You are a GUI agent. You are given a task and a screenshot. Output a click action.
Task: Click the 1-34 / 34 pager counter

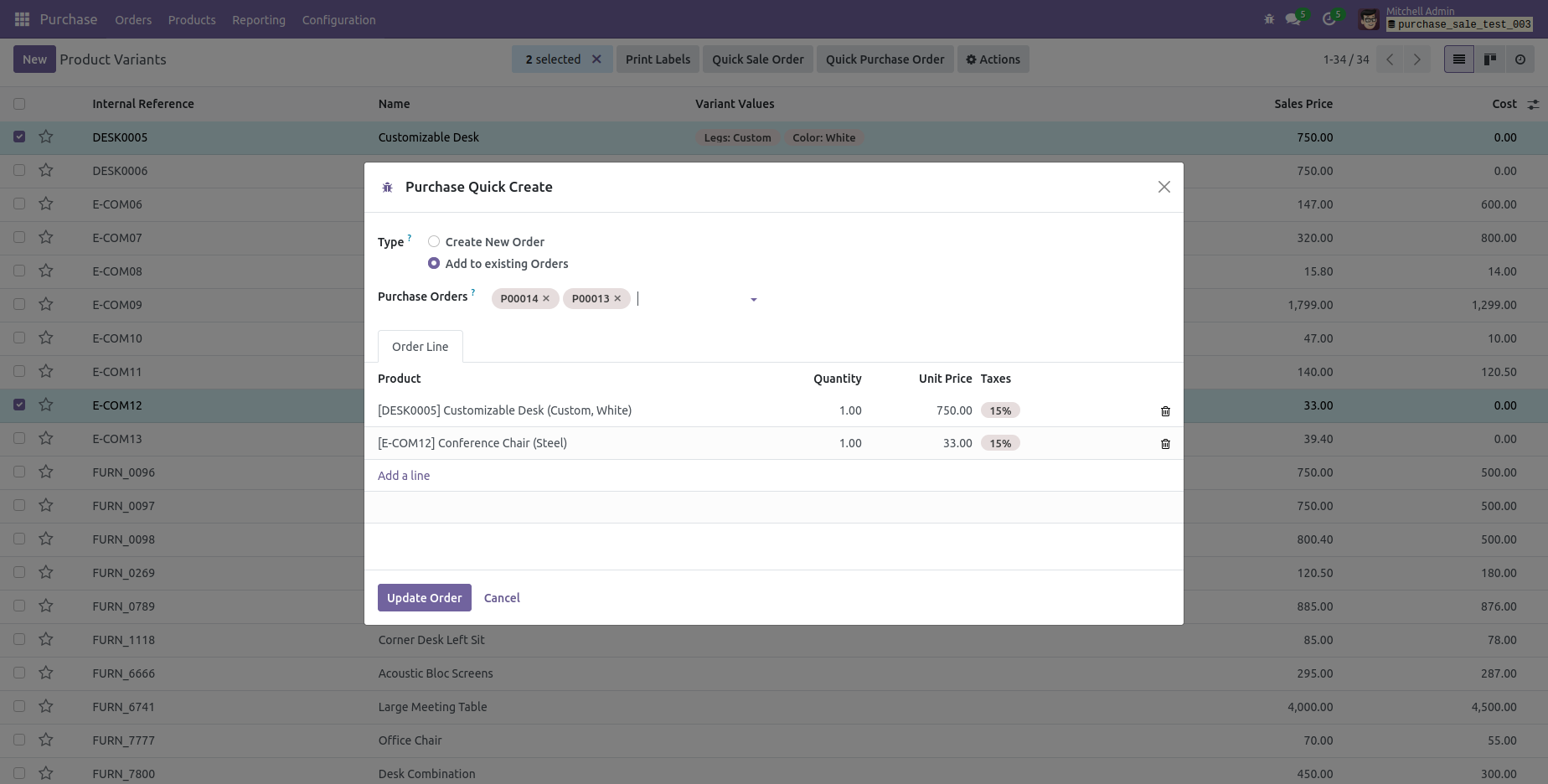coord(1346,59)
